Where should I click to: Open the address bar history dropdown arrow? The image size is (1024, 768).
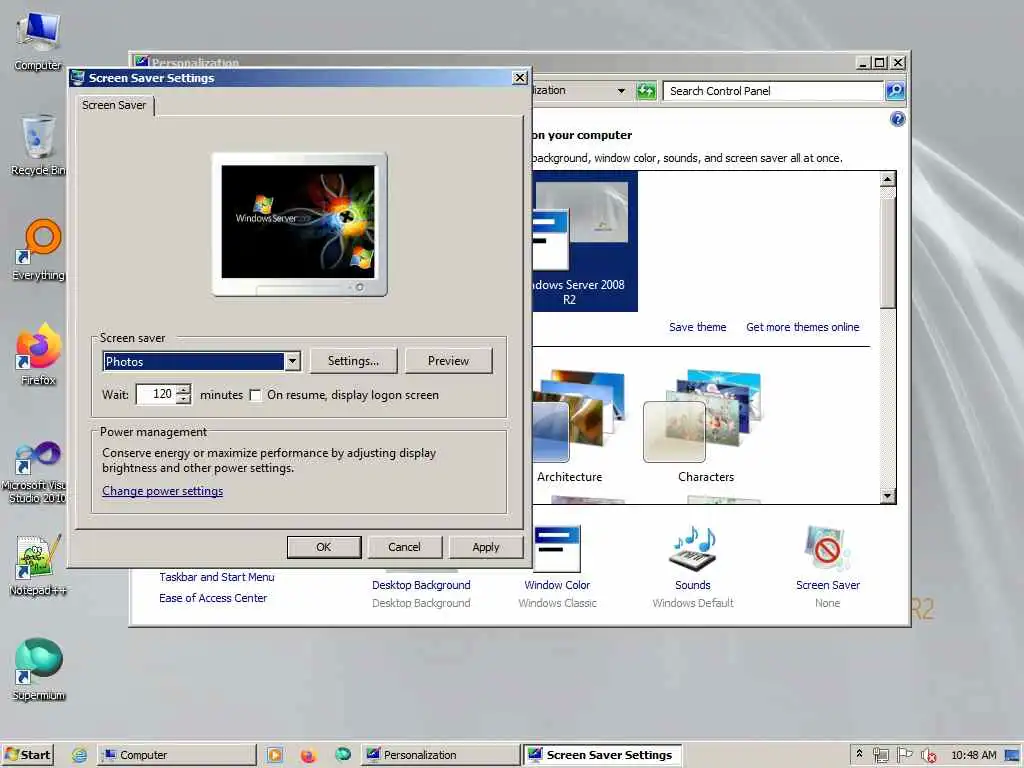point(621,91)
